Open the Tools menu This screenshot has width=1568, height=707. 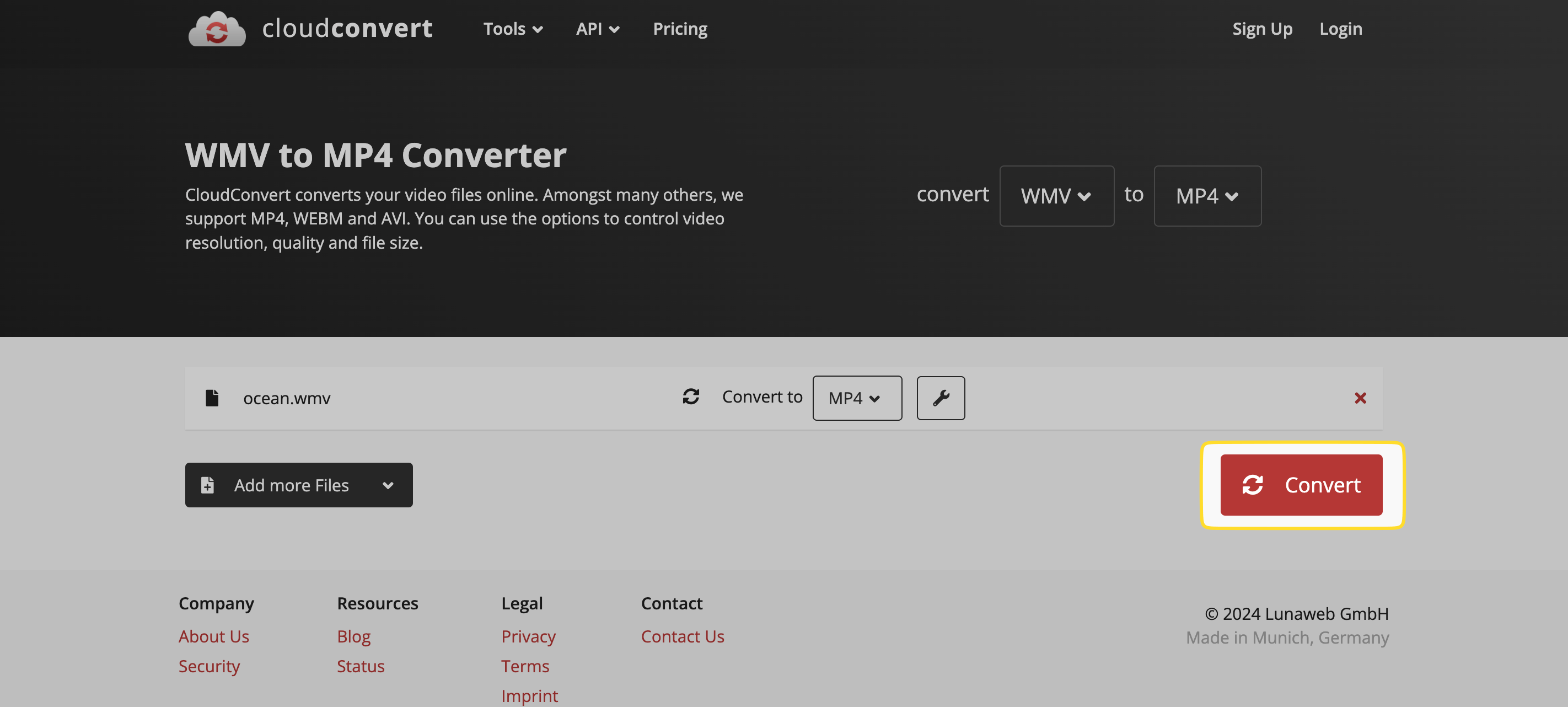point(513,29)
